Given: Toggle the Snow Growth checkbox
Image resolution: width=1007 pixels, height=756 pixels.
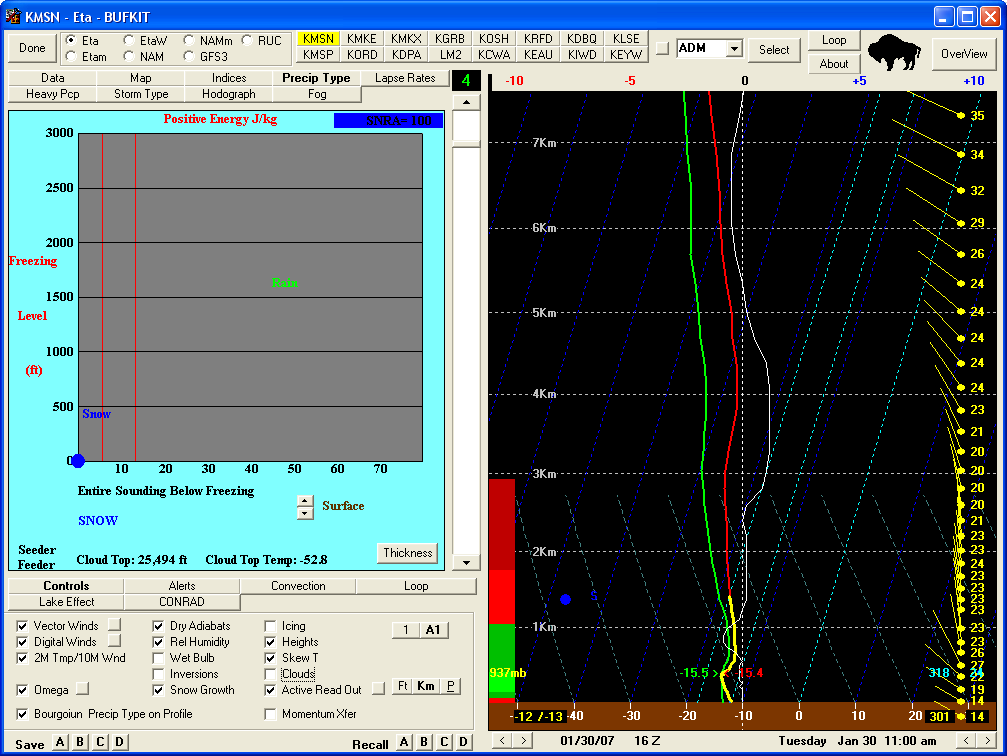Looking at the screenshot, I should point(159,690).
